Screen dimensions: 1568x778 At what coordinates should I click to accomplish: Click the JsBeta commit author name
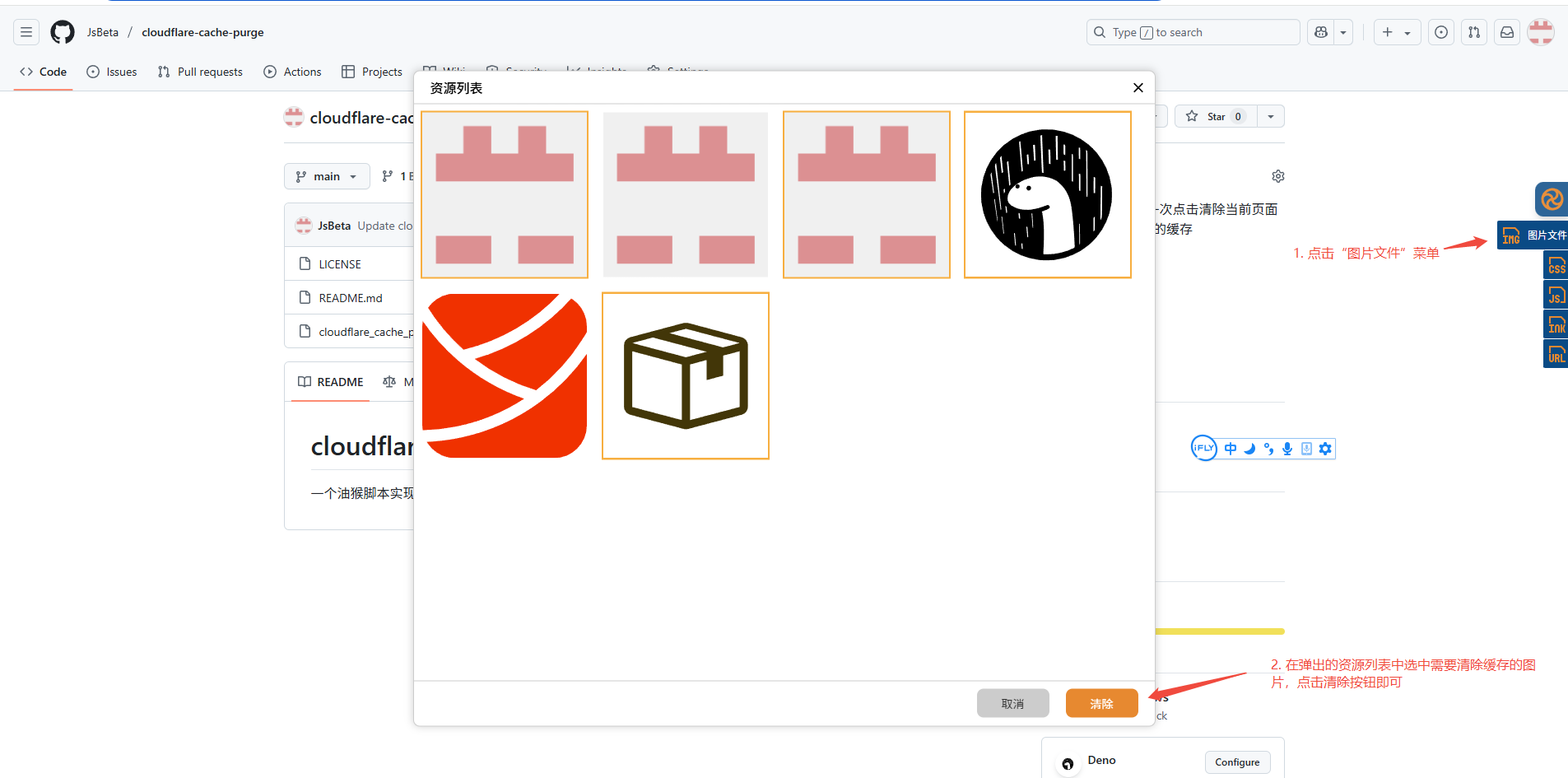click(334, 226)
